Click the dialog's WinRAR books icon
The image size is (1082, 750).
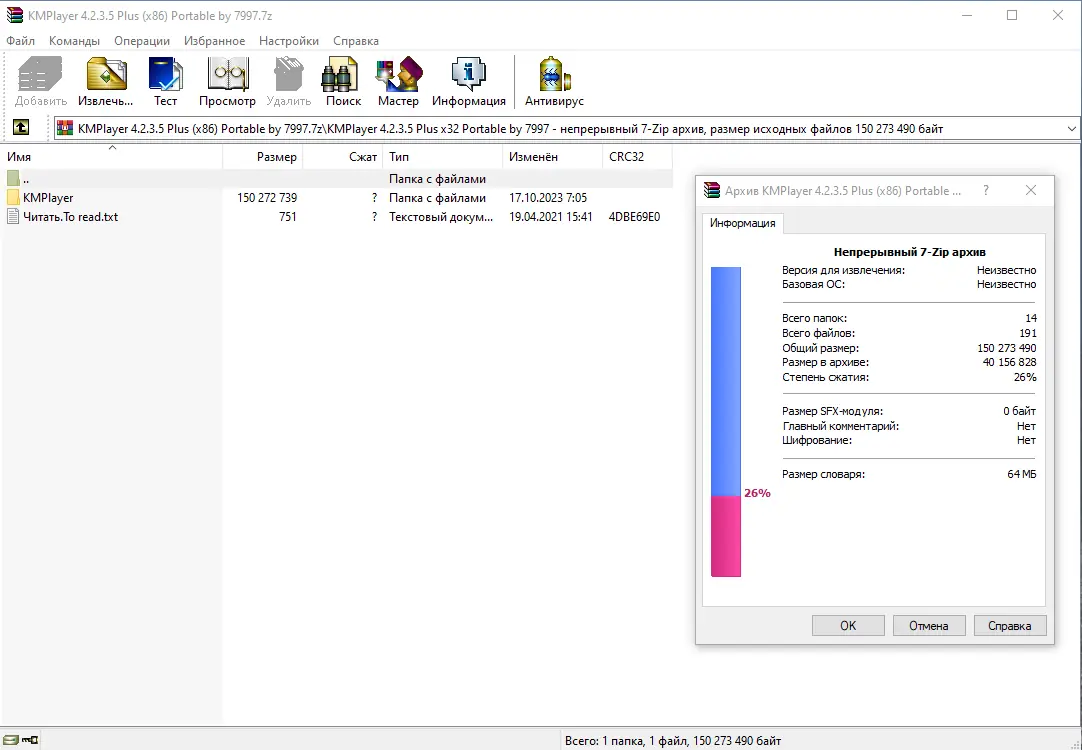coord(711,190)
